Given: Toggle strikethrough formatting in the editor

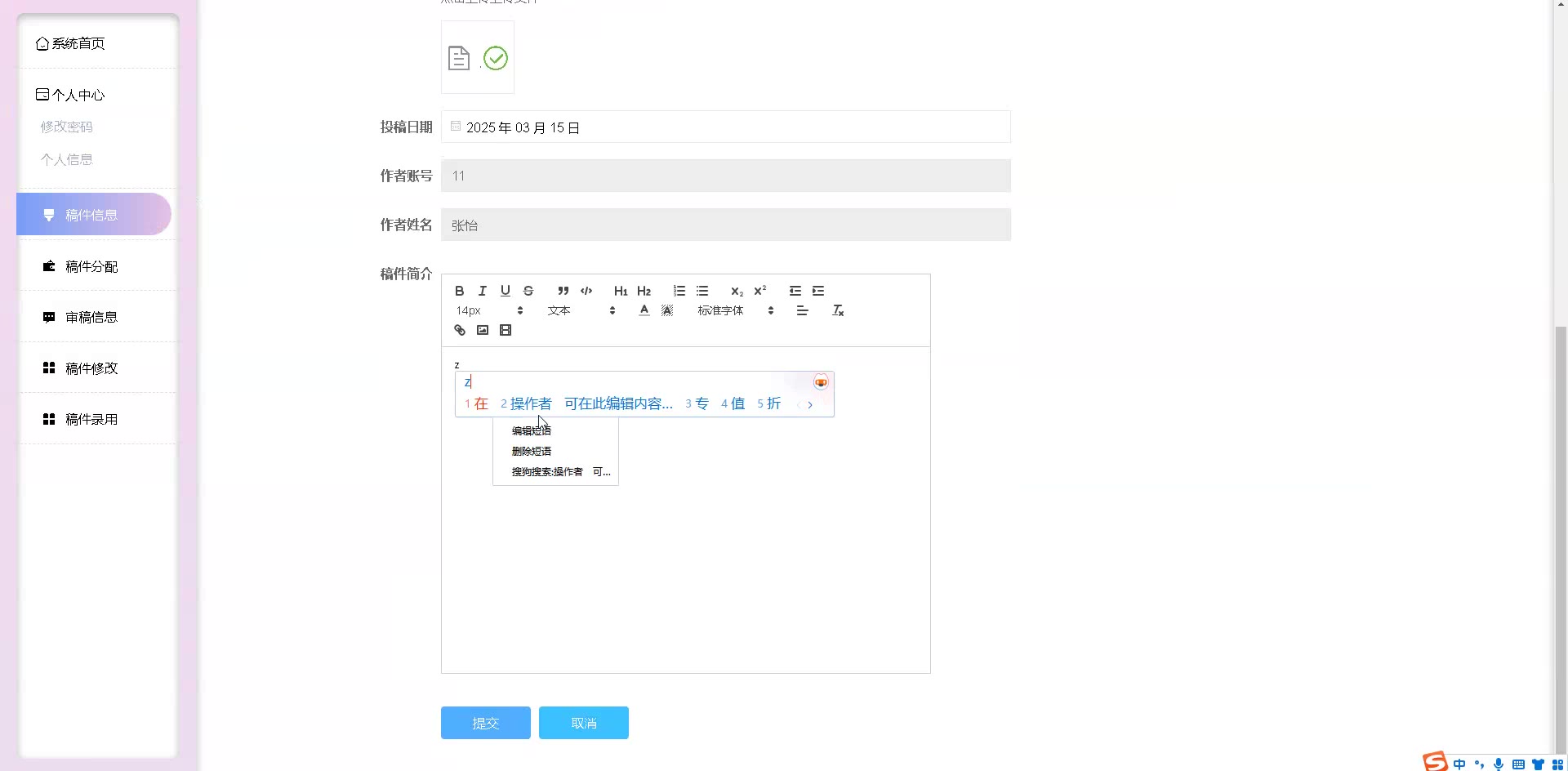Looking at the screenshot, I should tap(528, 291).
